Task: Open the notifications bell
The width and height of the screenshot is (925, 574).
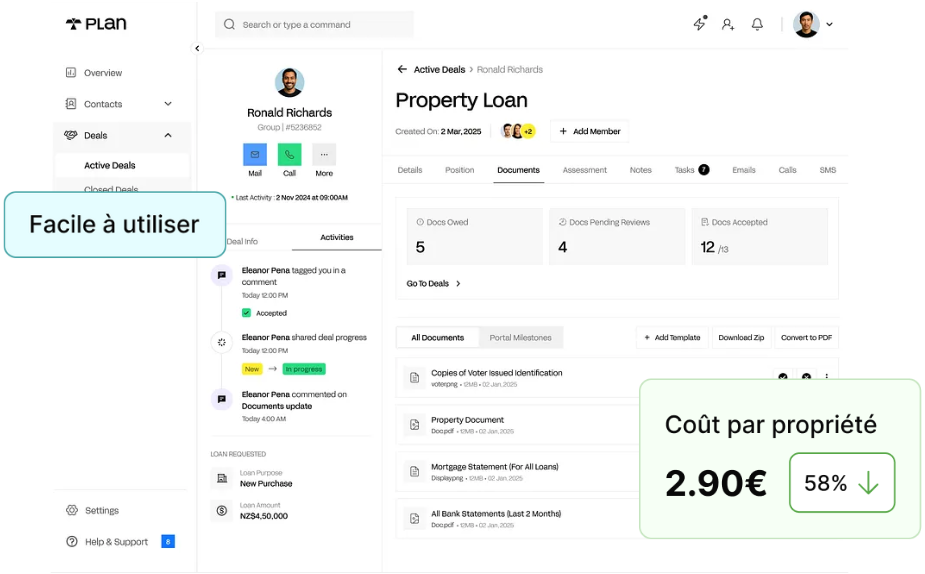Action: [x=757, y=24]
